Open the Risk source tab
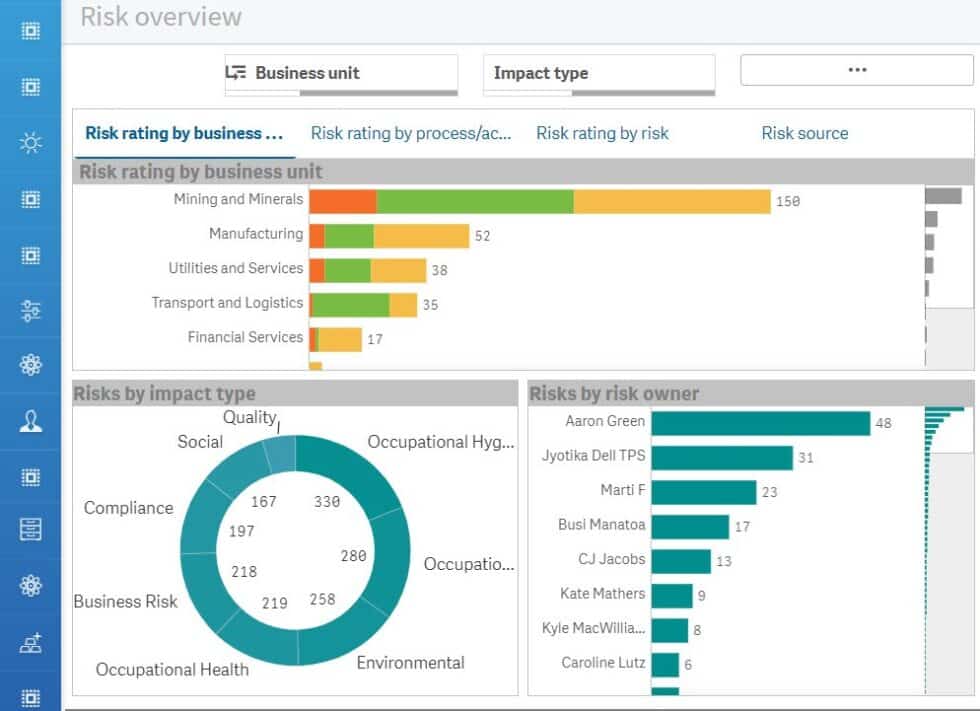 coord(805,133)
